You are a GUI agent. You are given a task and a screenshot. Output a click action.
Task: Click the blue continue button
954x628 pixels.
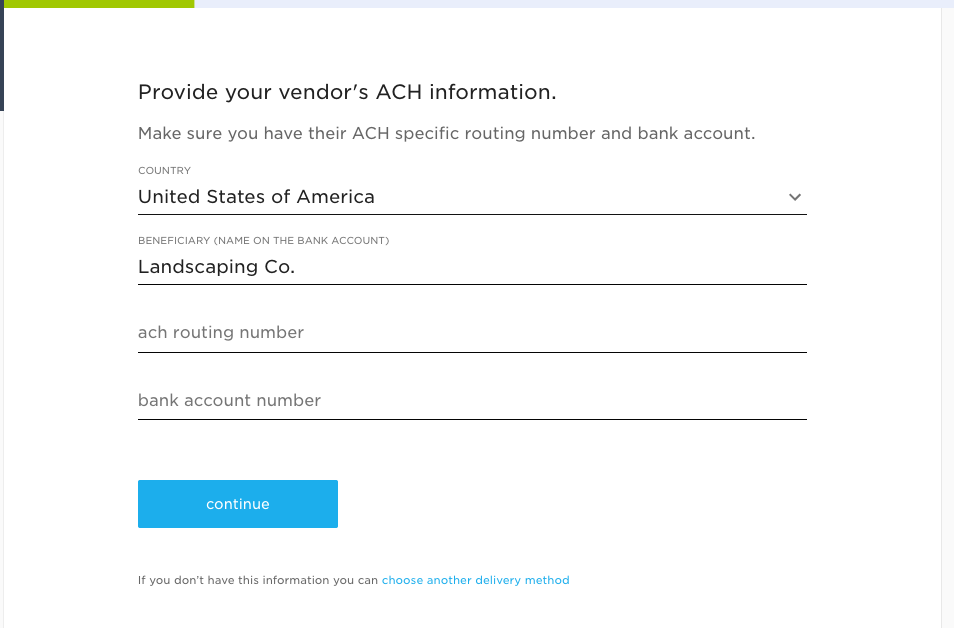coord(238,504)
